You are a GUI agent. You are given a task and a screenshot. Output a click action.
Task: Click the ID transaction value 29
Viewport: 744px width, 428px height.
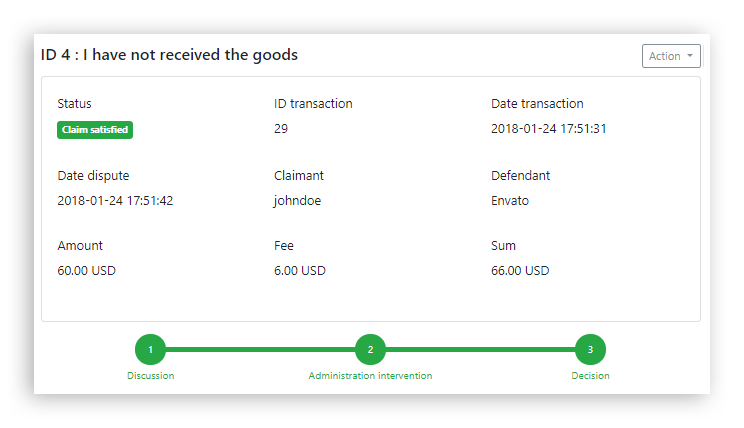click(x=281, y=129)
